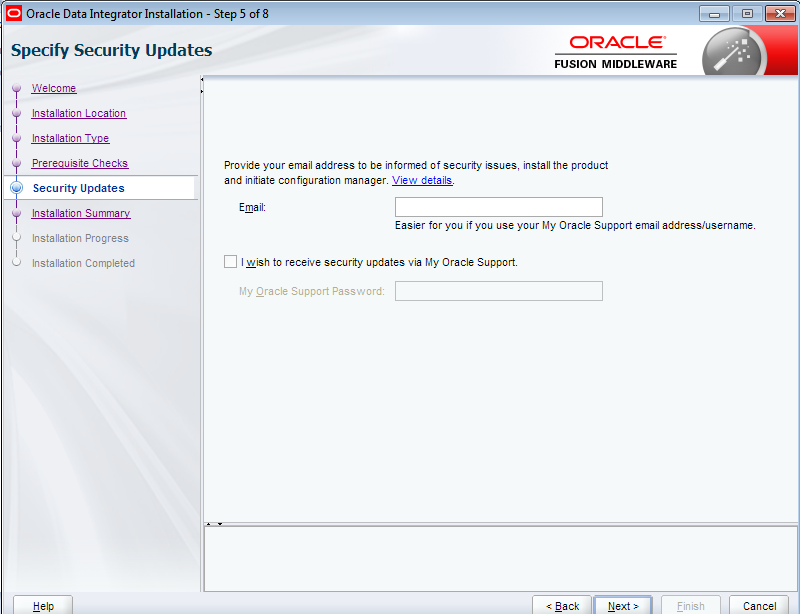Go to Installation Location step
The width and height of the screenshot is (800, 614).
[79, 113]
